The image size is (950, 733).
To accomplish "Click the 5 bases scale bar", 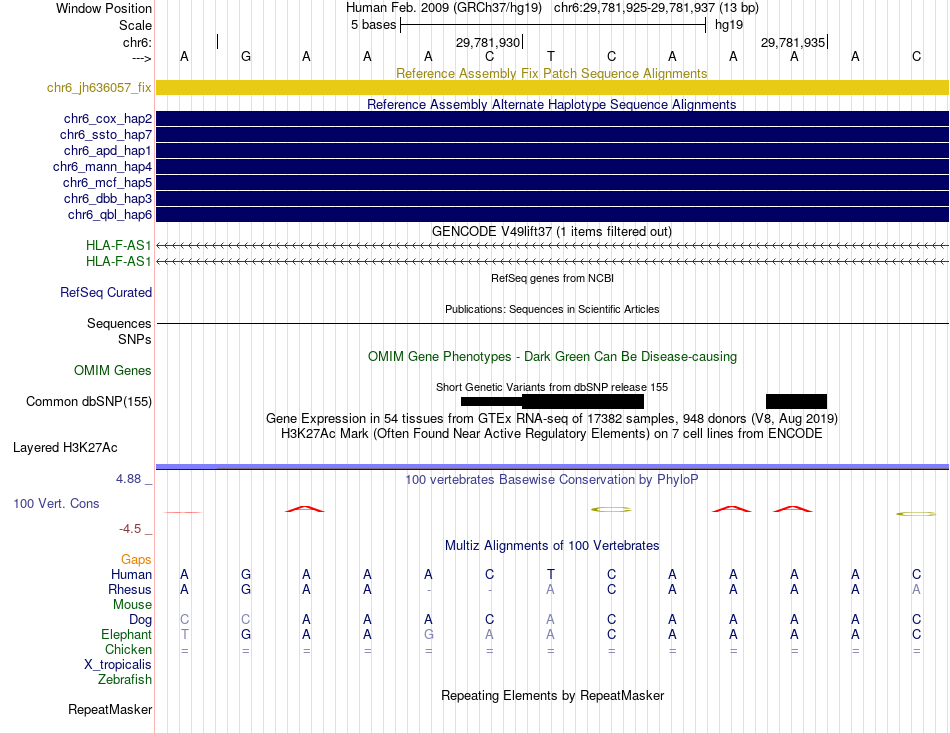I will click(553, 25).
